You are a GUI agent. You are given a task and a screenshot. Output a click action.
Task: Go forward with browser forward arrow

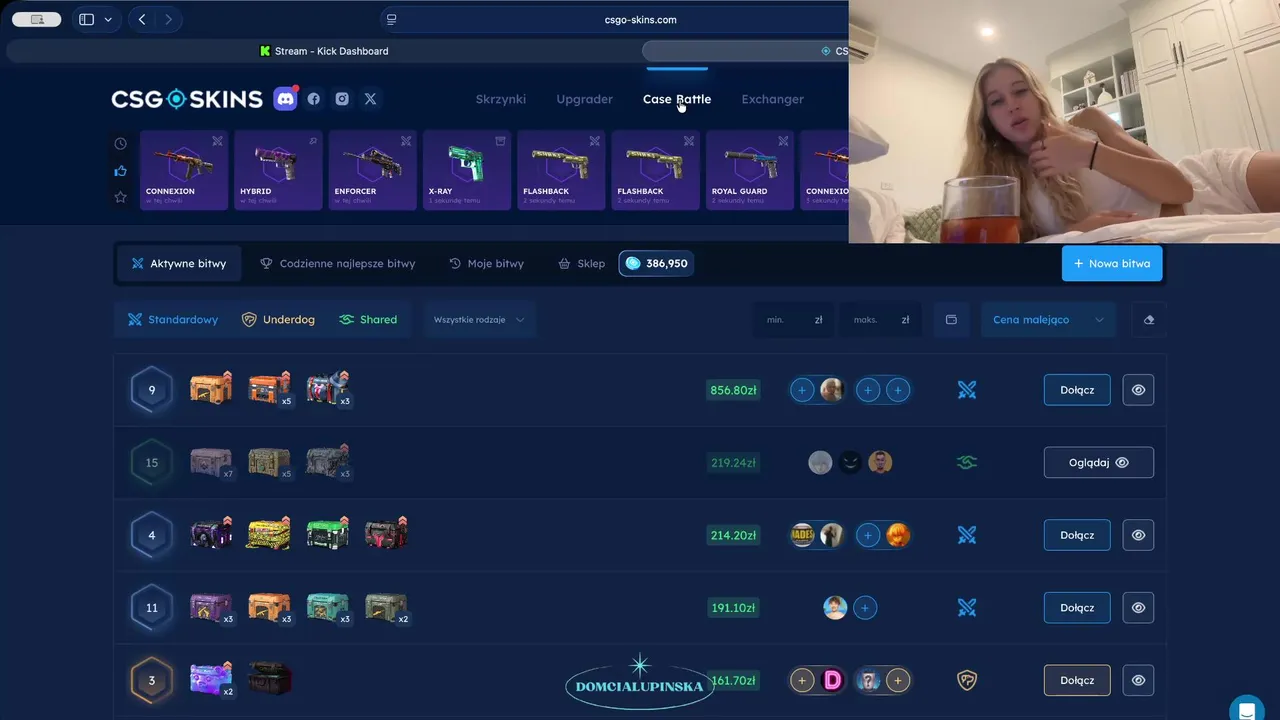tap(168, 19)
